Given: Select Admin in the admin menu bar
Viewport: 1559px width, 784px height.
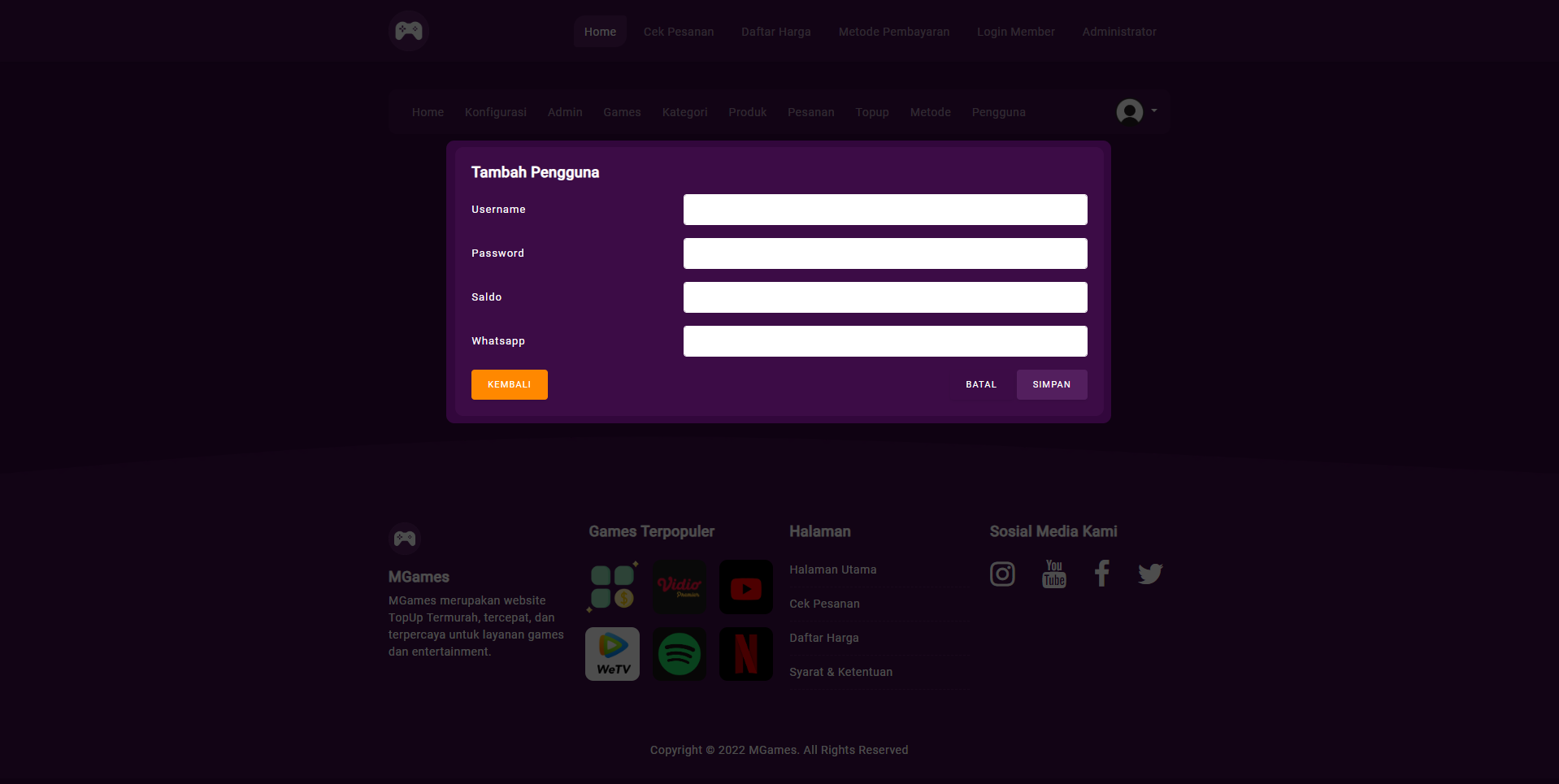Looking at the screenshot, I should (565, 112).
